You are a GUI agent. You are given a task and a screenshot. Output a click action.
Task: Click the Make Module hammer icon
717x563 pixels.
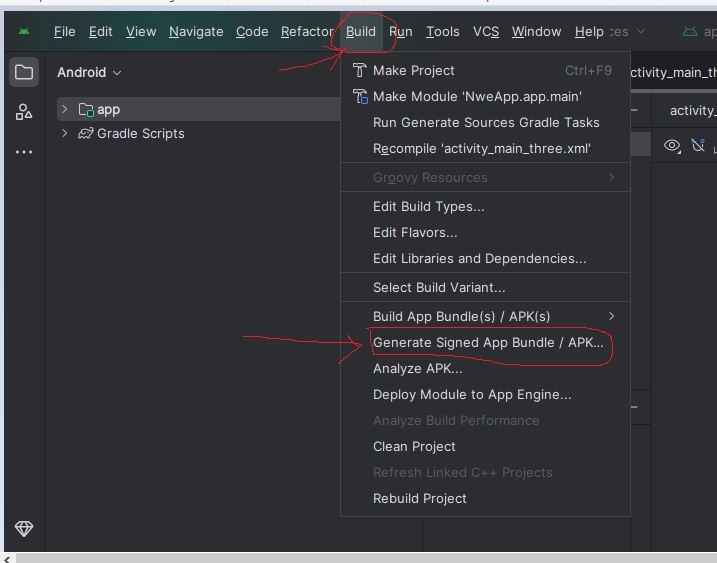click(360, 97)
